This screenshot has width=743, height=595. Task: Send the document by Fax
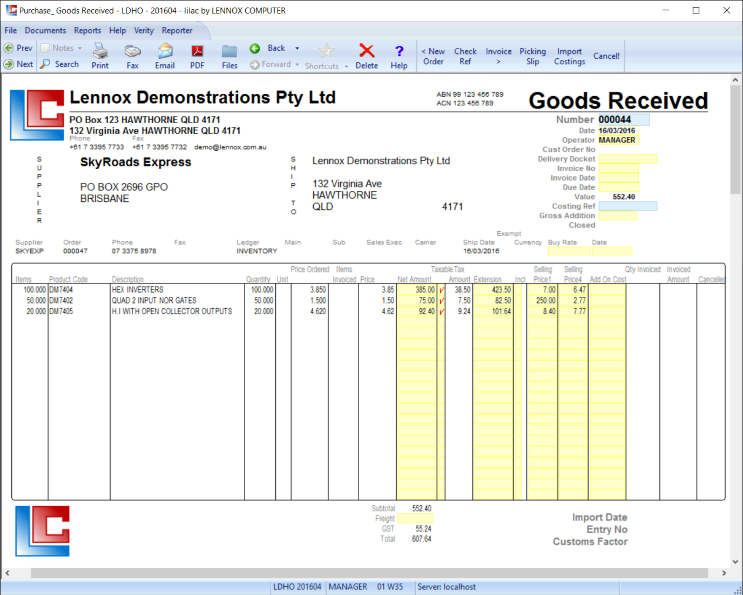(x=133, y=56)
